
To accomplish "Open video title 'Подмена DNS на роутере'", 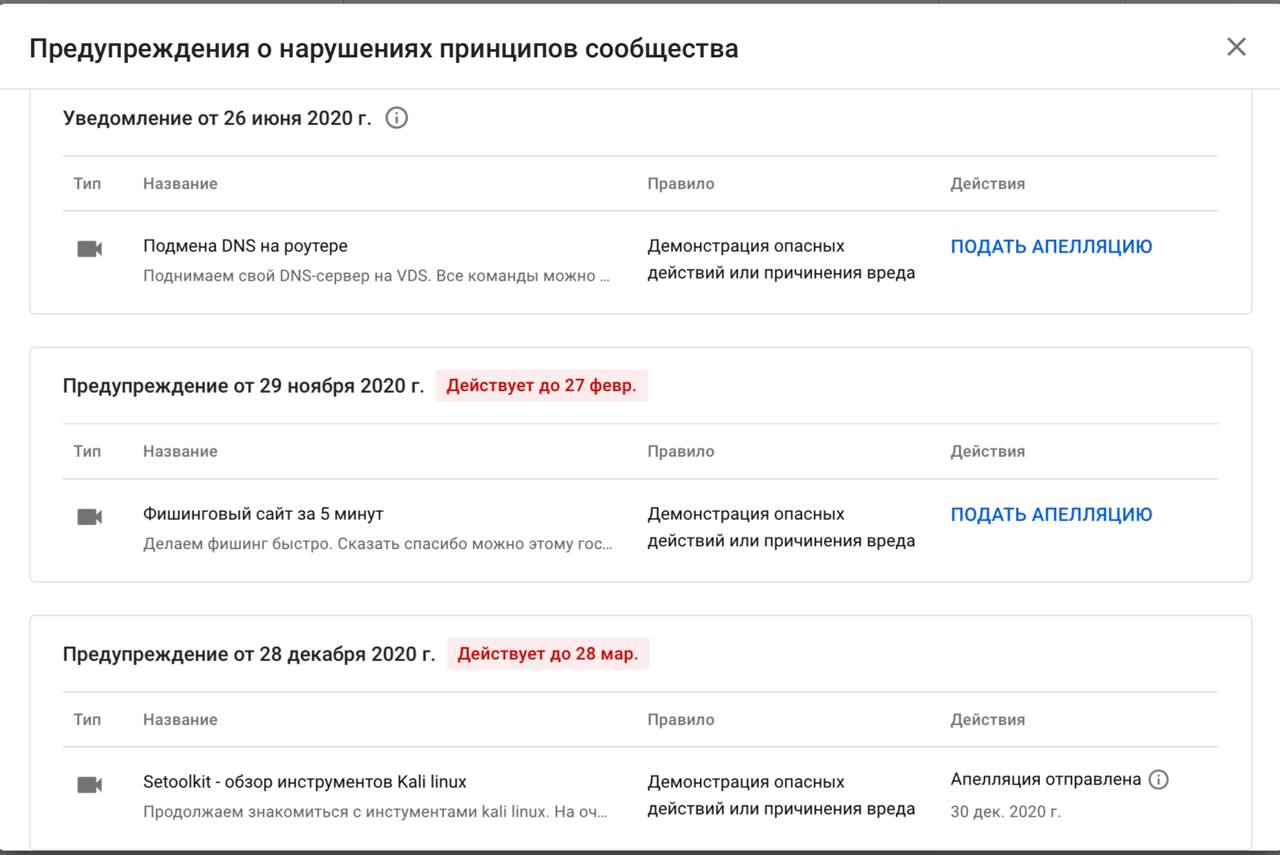I will [245, 246].
